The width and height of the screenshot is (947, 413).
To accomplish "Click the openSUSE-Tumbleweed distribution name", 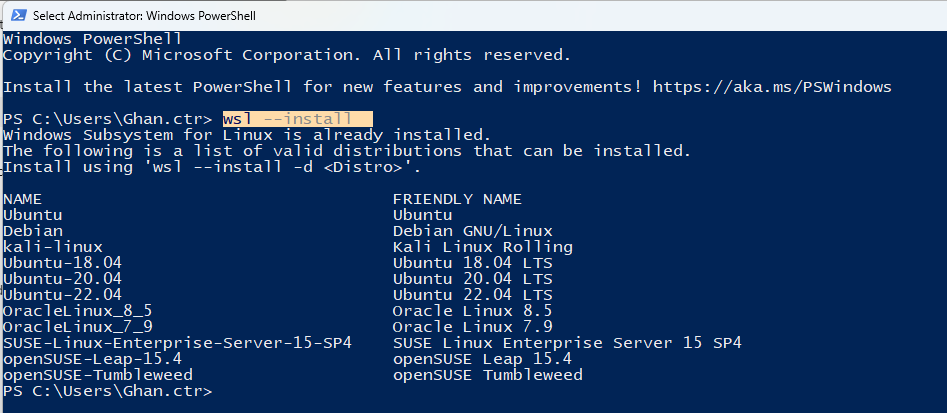I will pos(97,375).
